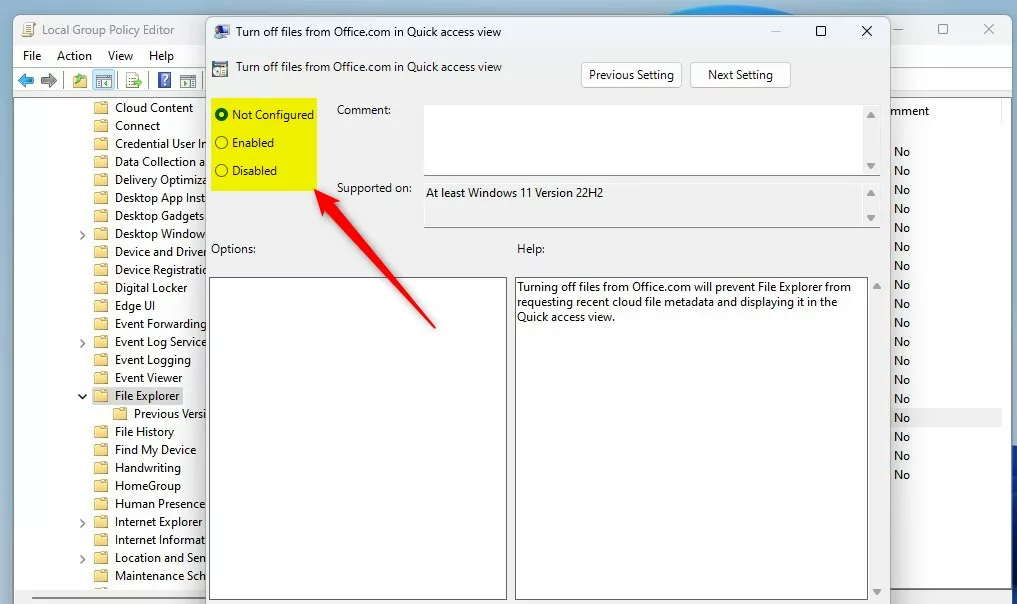
Task: Click the Back arrow in Group Policy toolbar
Action: [26, 80]
